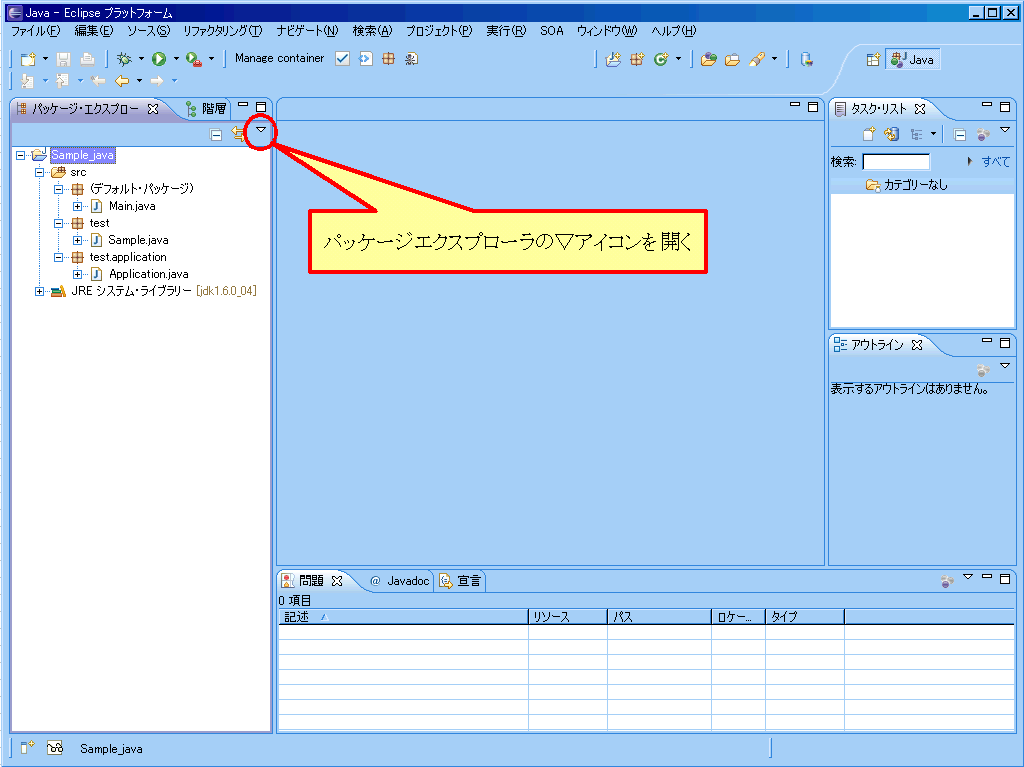Select Sample.java in the tree
The height and width of the screenshot is (767, 1024).
138,240
